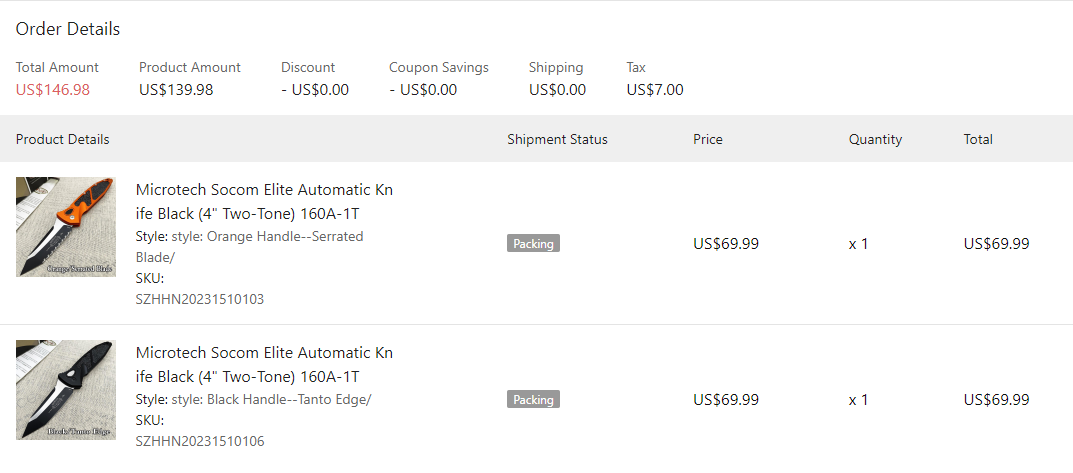This screenshot has height=473, width=1073.
Task: Click the Coupon Savings amount
Action: point(423,89)
